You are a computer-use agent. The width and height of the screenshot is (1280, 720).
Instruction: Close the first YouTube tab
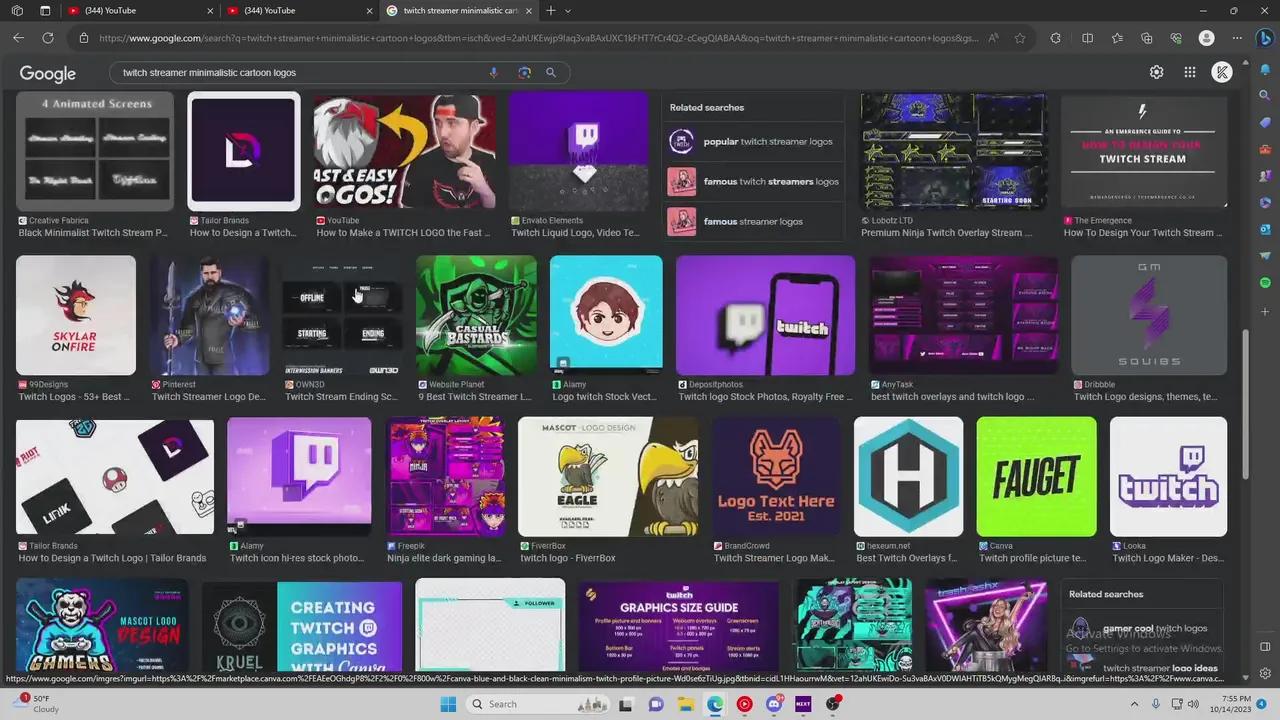point(209,10)
